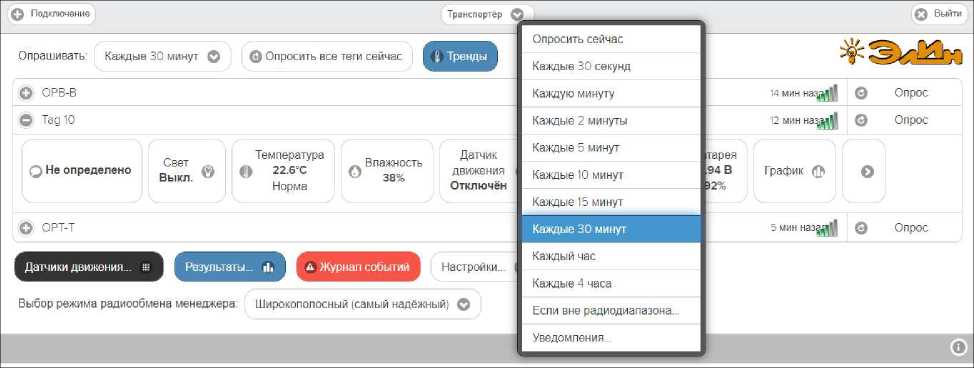
Task: Click the Датчик движения Отключён tile
Action: tap(478, 171)
